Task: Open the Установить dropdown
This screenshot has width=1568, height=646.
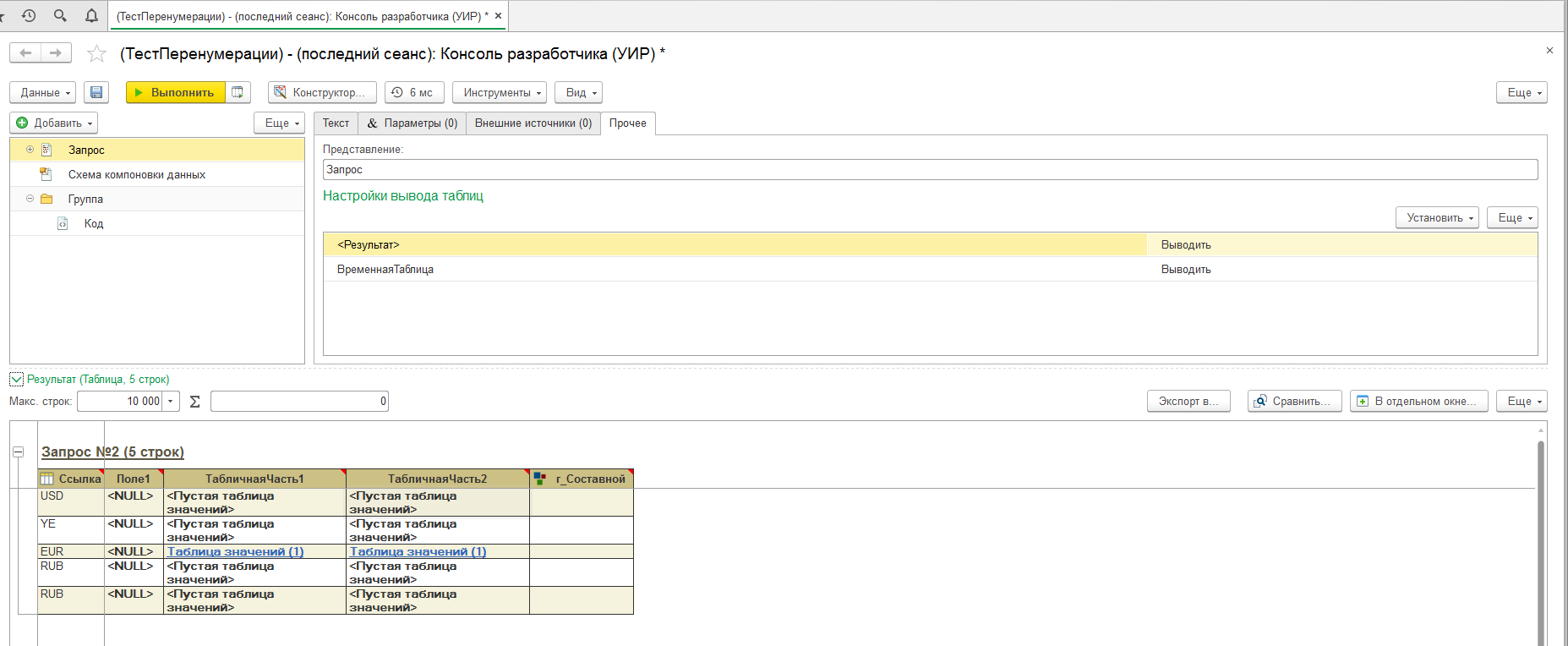Action: [1436, 217]
